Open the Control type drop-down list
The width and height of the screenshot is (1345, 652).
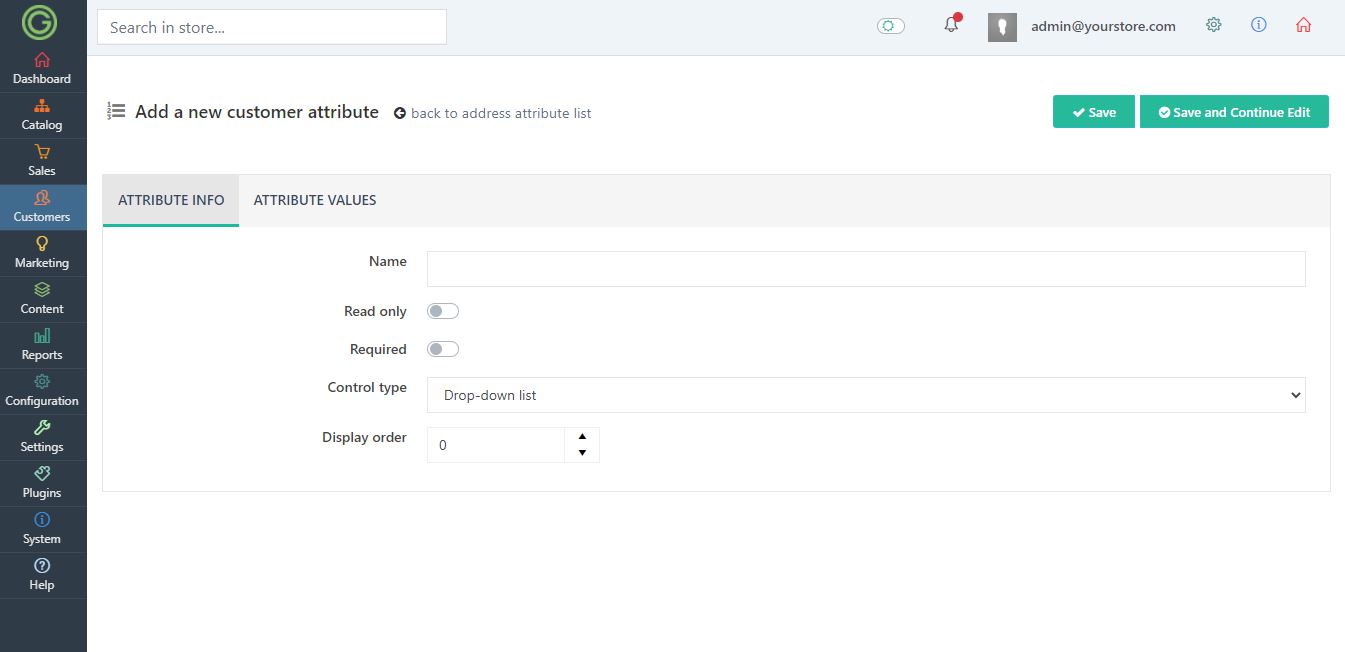(866, 395)
